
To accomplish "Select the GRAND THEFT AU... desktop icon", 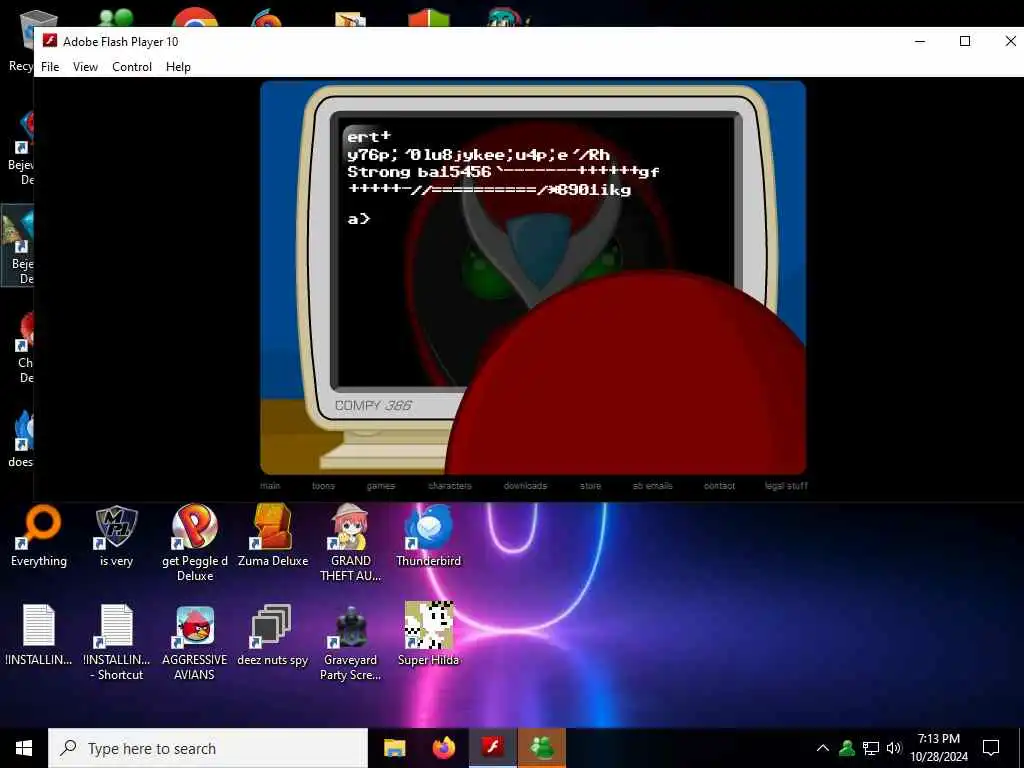I will (x=351, y=542).
